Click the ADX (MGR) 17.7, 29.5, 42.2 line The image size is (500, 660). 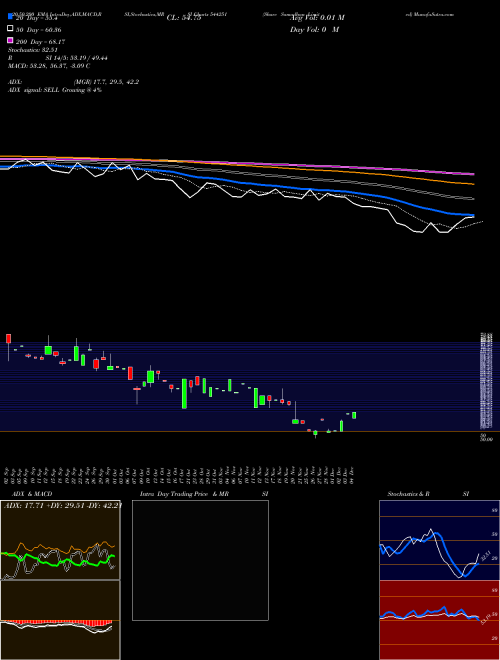coord(73,82)
